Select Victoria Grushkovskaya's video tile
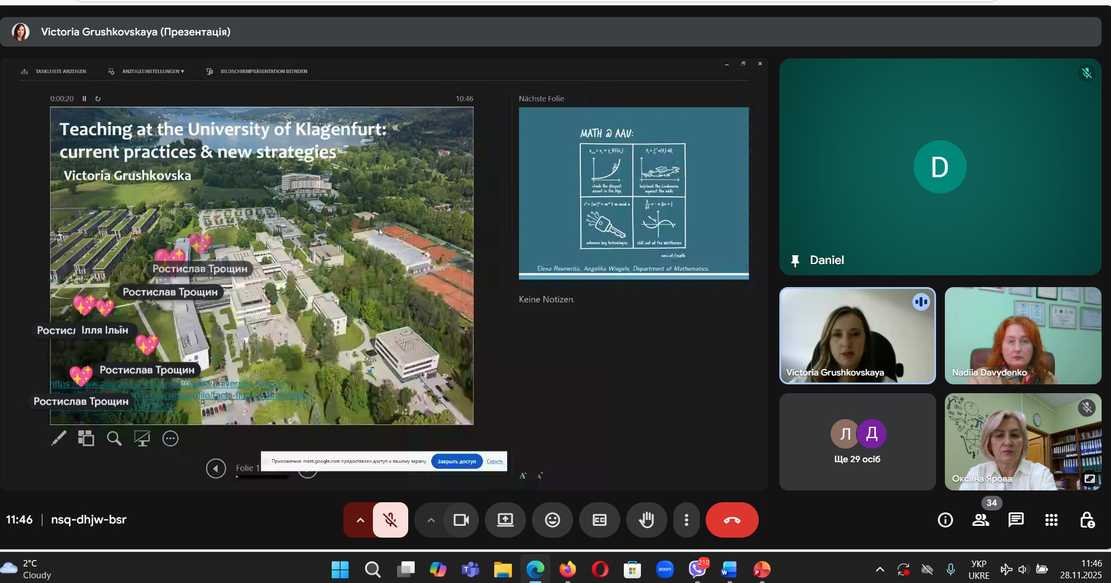 857,336
